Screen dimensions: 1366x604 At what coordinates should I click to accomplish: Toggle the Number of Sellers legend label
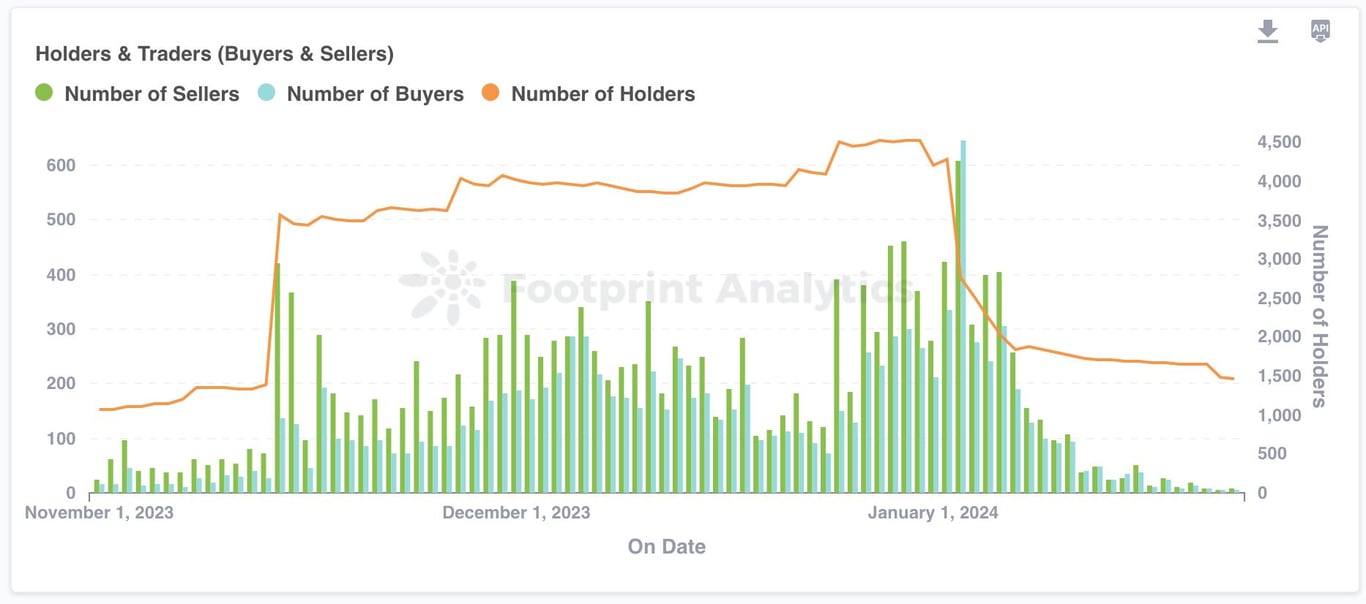click(152, 94)
